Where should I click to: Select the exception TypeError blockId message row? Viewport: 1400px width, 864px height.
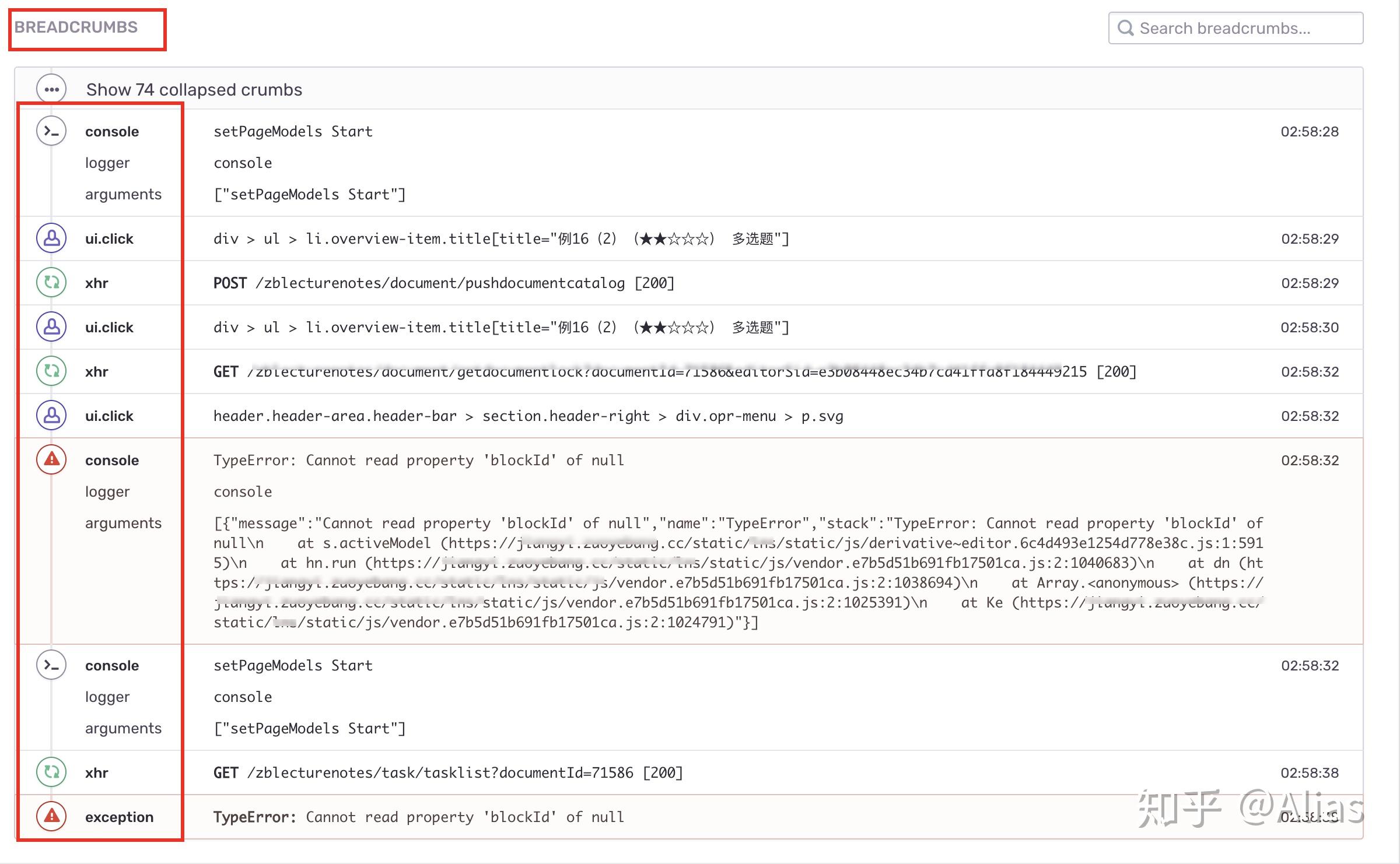coord(418,817)
